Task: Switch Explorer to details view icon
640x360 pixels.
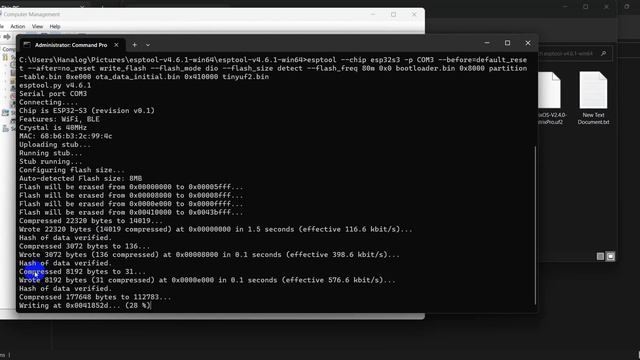Action: tap(600, 256)
